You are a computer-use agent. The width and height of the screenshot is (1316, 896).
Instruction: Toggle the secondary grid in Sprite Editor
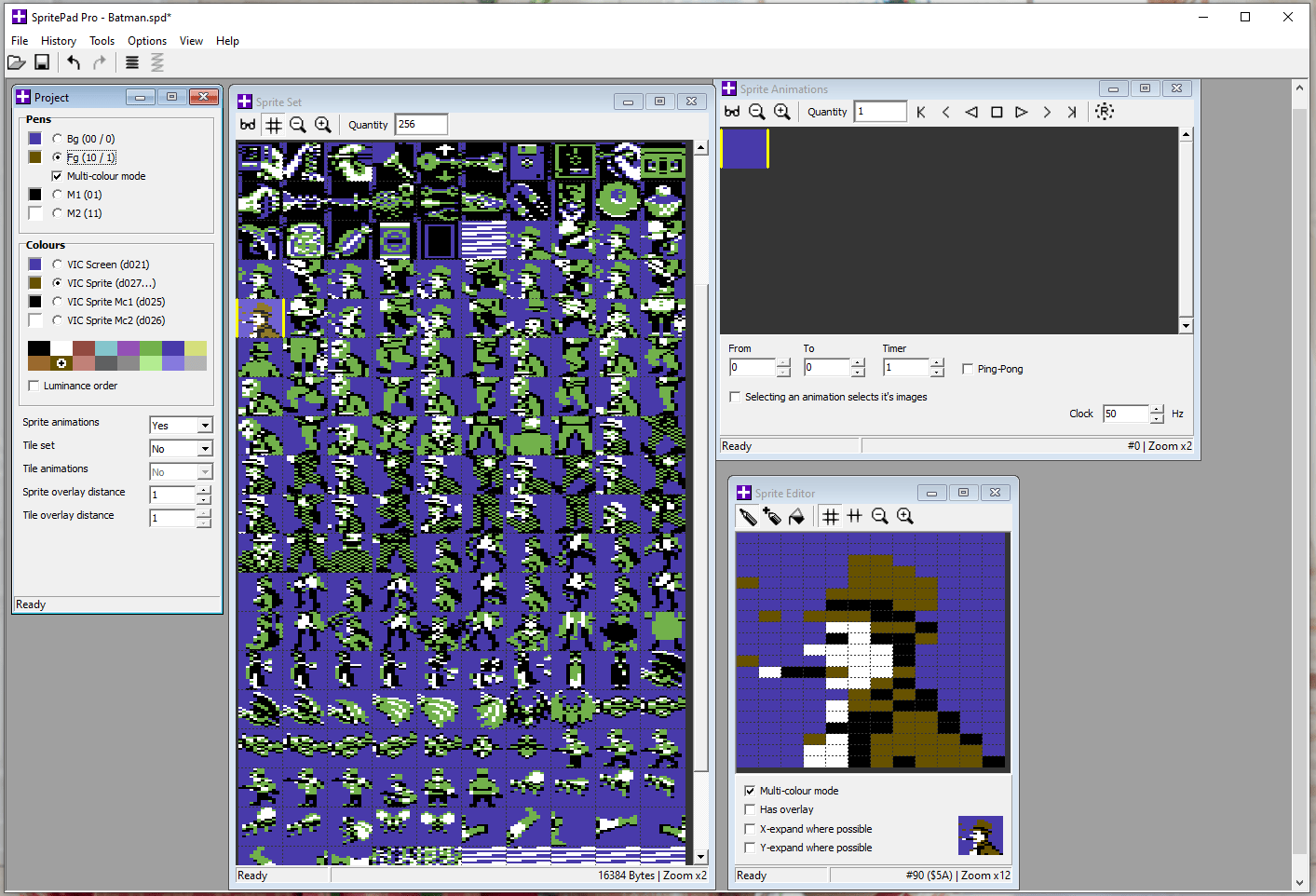coord(855,516)
